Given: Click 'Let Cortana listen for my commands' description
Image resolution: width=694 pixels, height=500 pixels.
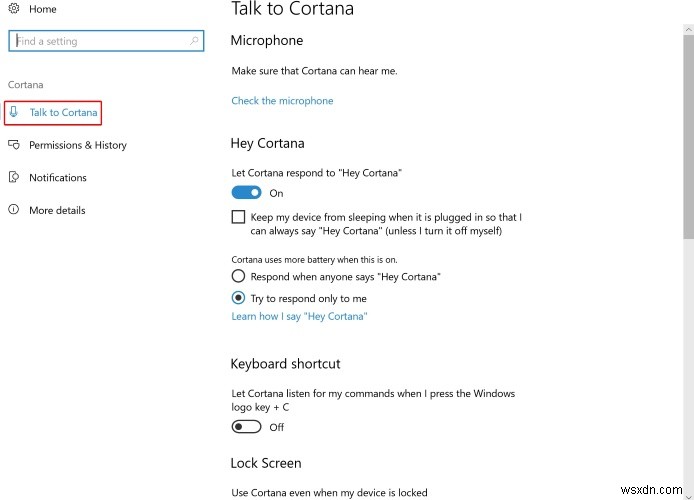Looking at the screenshot, I should coord(373,400).
